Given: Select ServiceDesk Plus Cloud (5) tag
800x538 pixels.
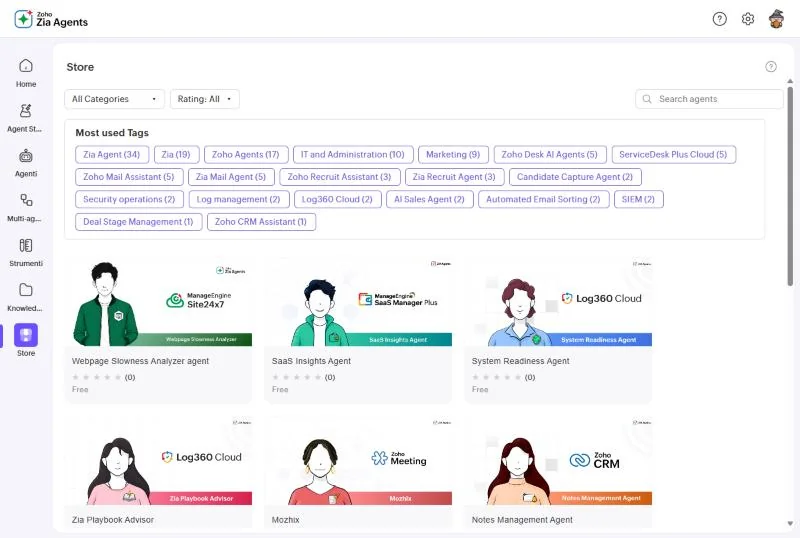Looking at the screenshot, I should click(673, 155).
